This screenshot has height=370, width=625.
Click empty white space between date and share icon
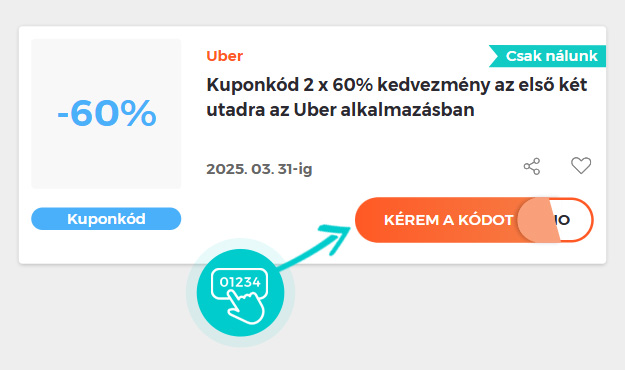pos(417,168)
